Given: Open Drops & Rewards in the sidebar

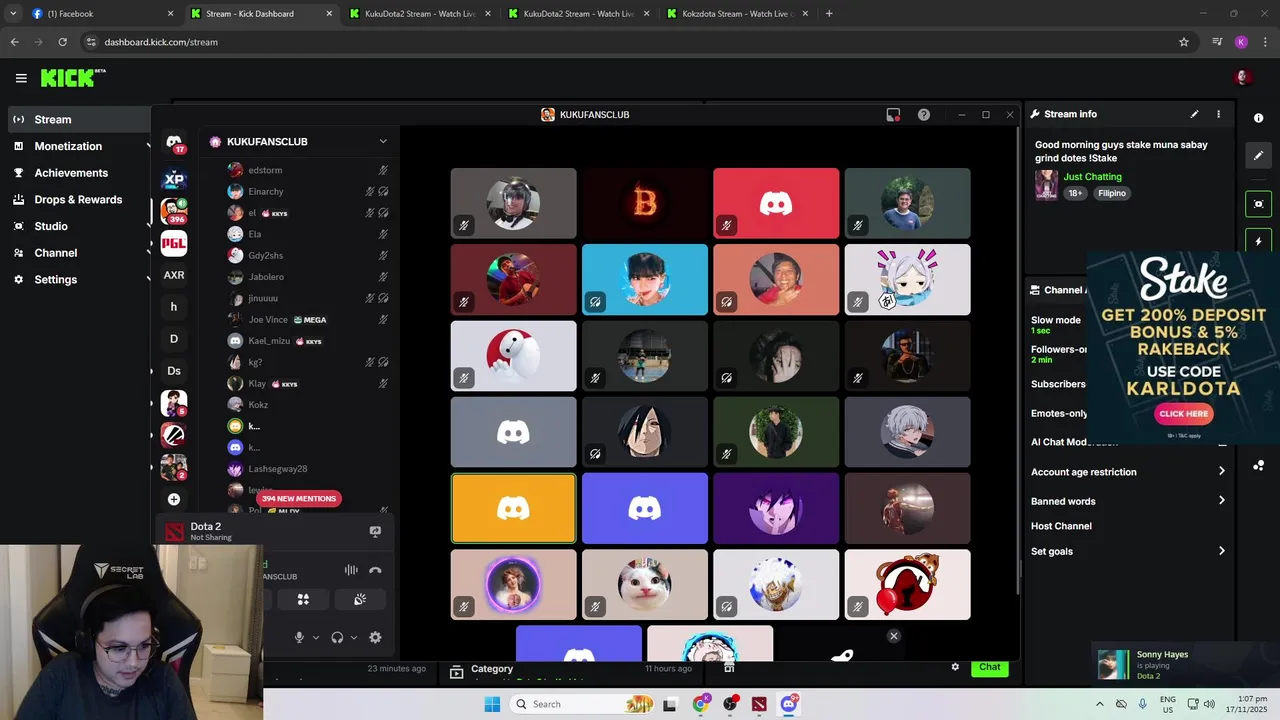Looking at the screenshot, I should click(80, 199).
